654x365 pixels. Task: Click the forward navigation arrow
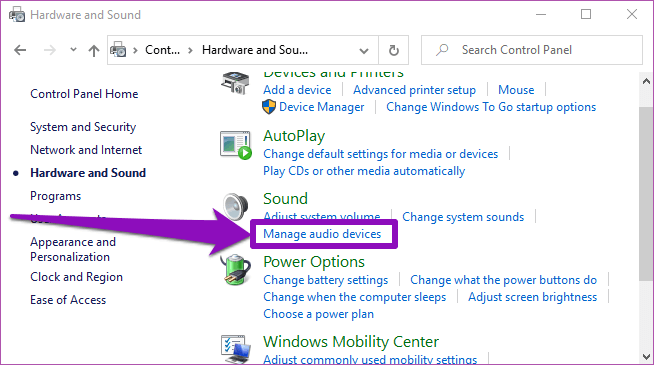[50, 50]
